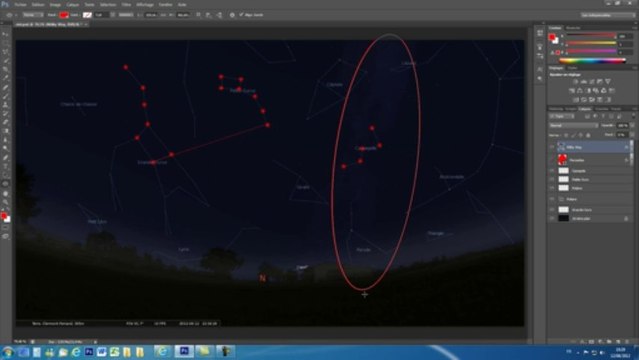The width and height of the screenshot is (639, 360).
Task: Select the Type tool
Action: [6, 167]
